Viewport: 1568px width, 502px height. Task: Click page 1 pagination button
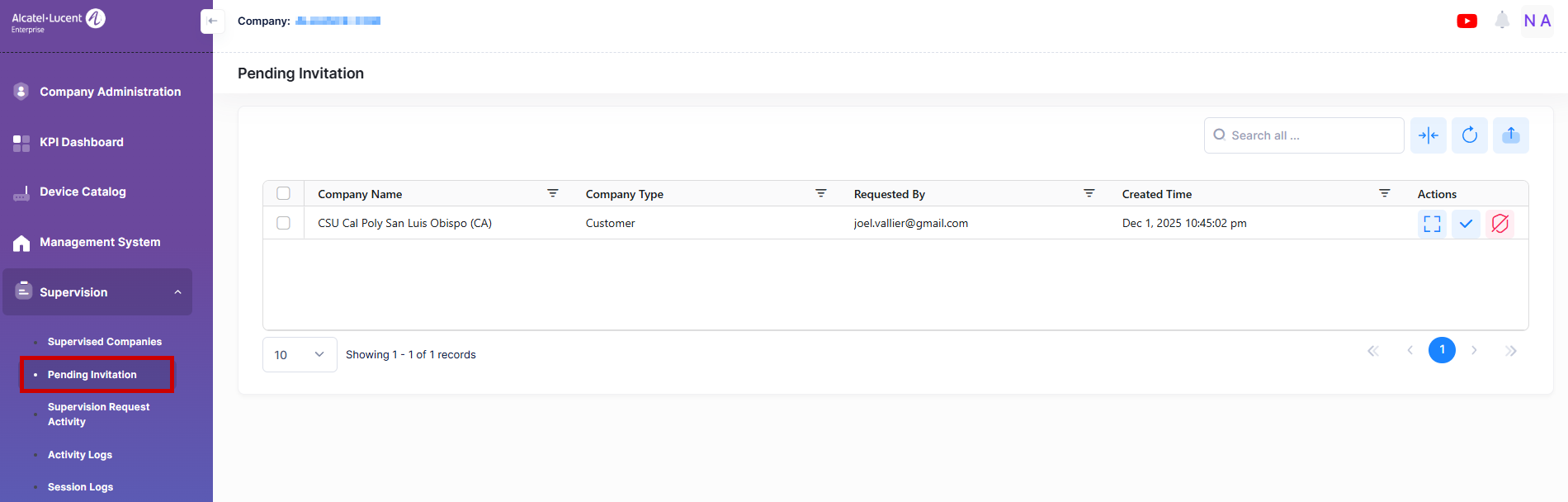1442,350
